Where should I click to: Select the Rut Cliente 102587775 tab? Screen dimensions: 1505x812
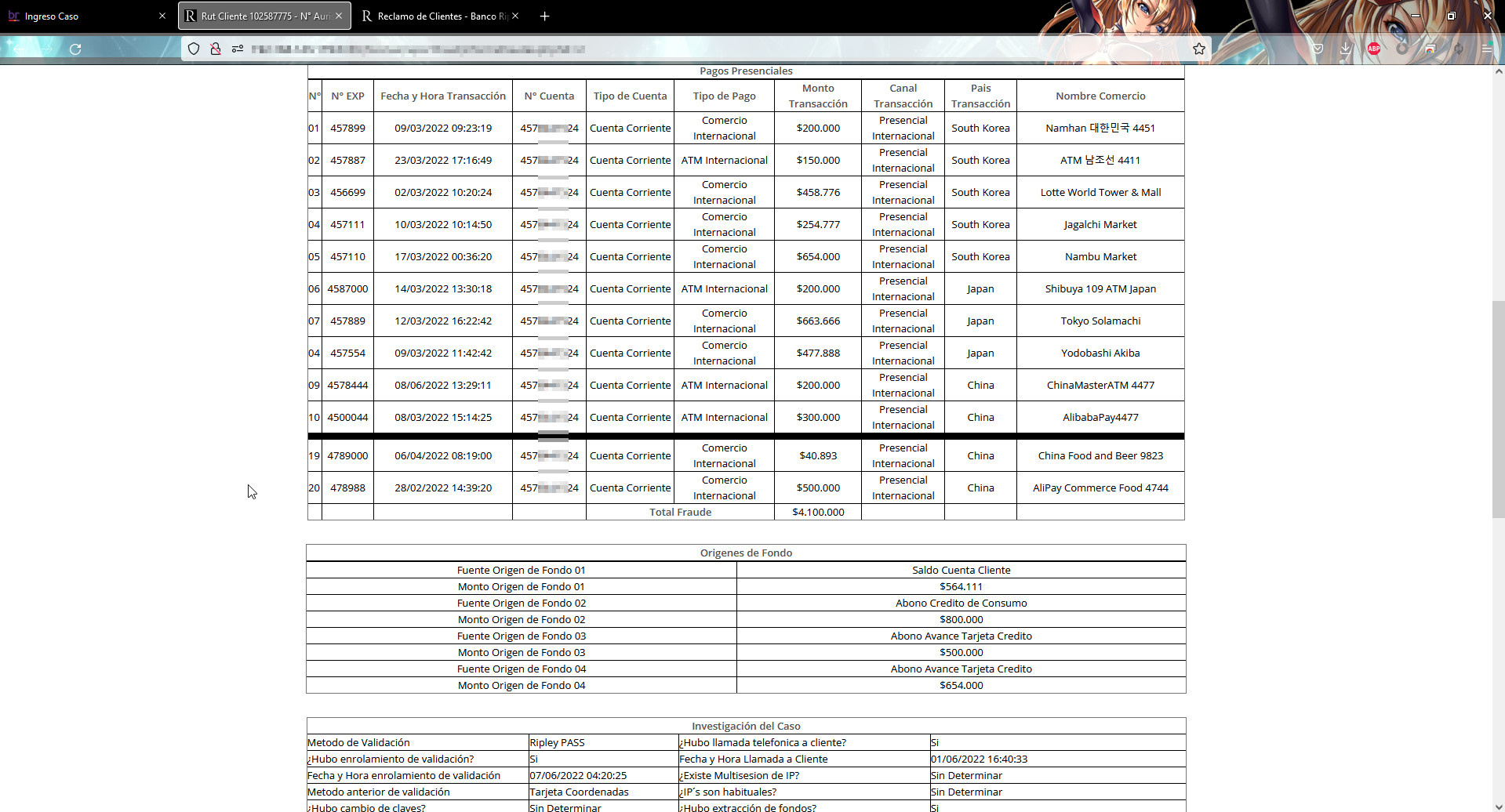264,16
